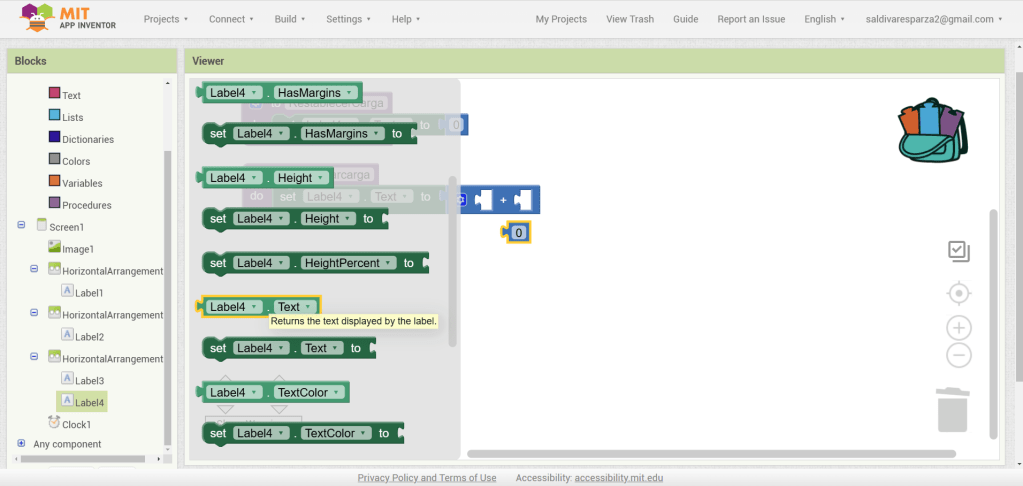Open the English language dropdown

point(824,19)
